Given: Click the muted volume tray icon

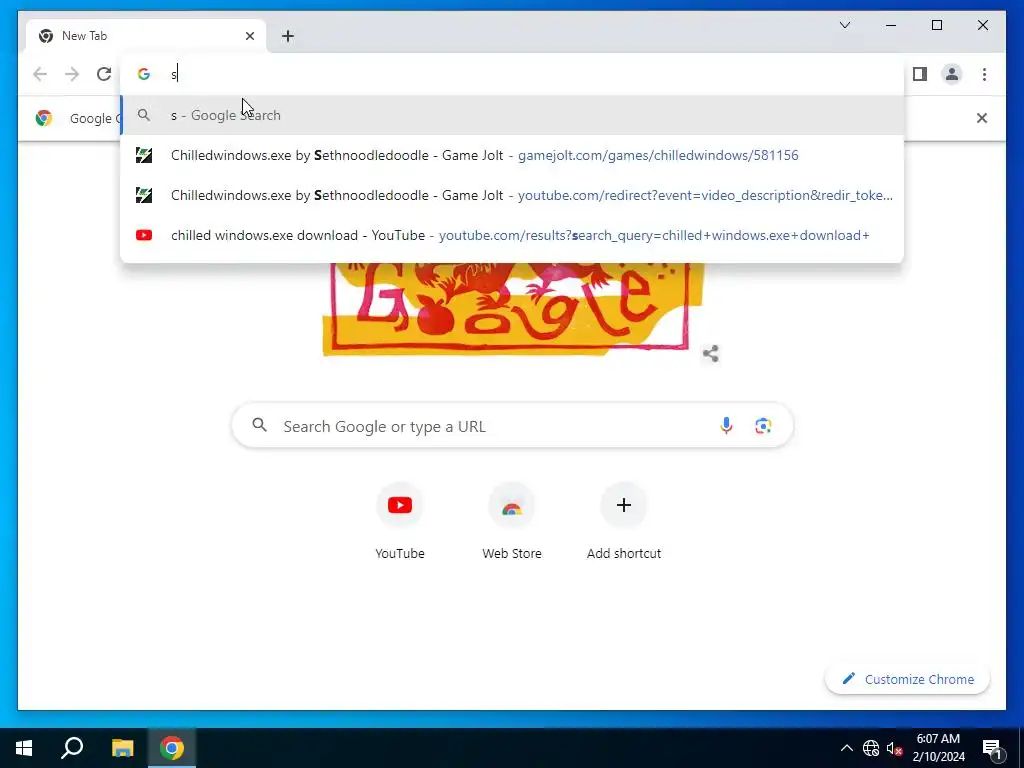Looking at the screenshot, I should (x=894, y=748).
